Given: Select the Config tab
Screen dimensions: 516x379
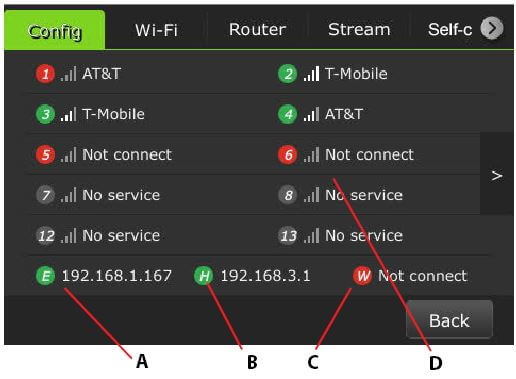Looking at the screenshot, I should click(x=55, y=30).
